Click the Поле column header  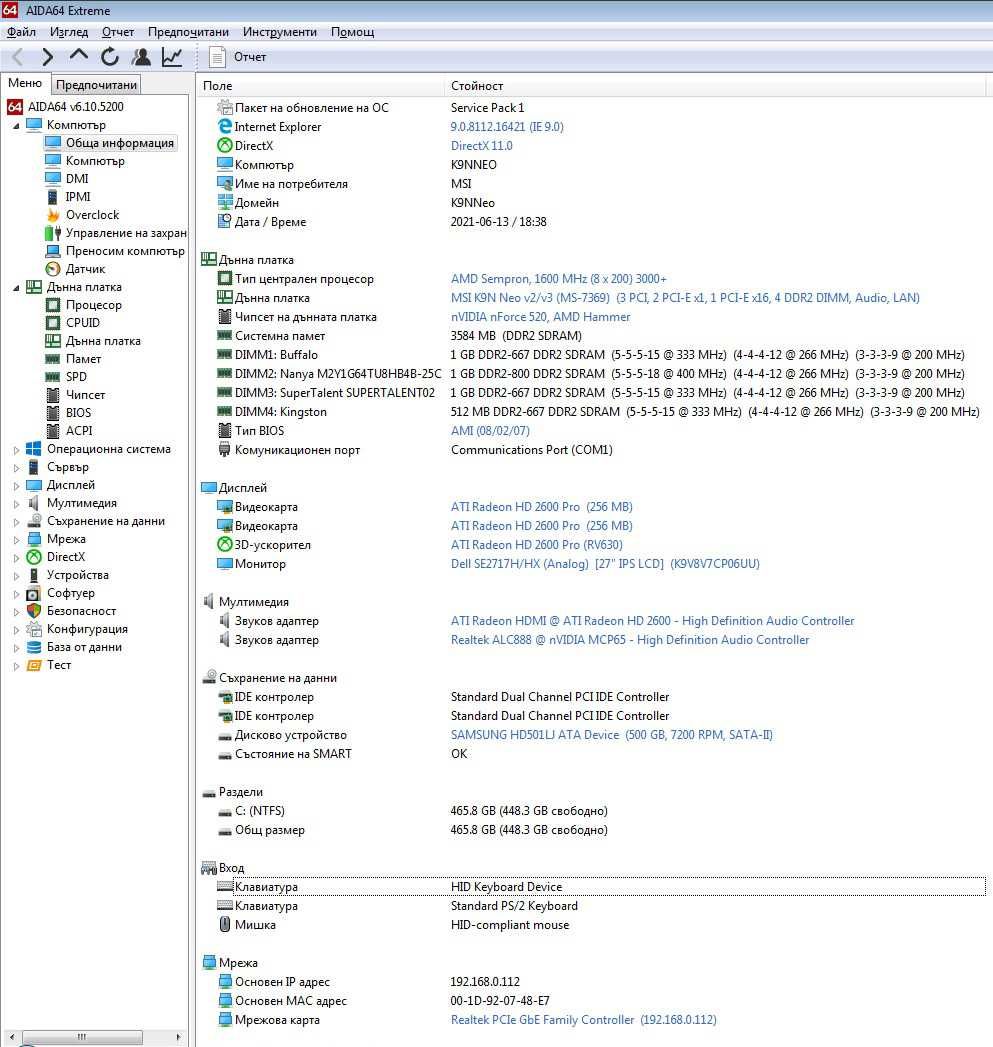click(321, 85)
